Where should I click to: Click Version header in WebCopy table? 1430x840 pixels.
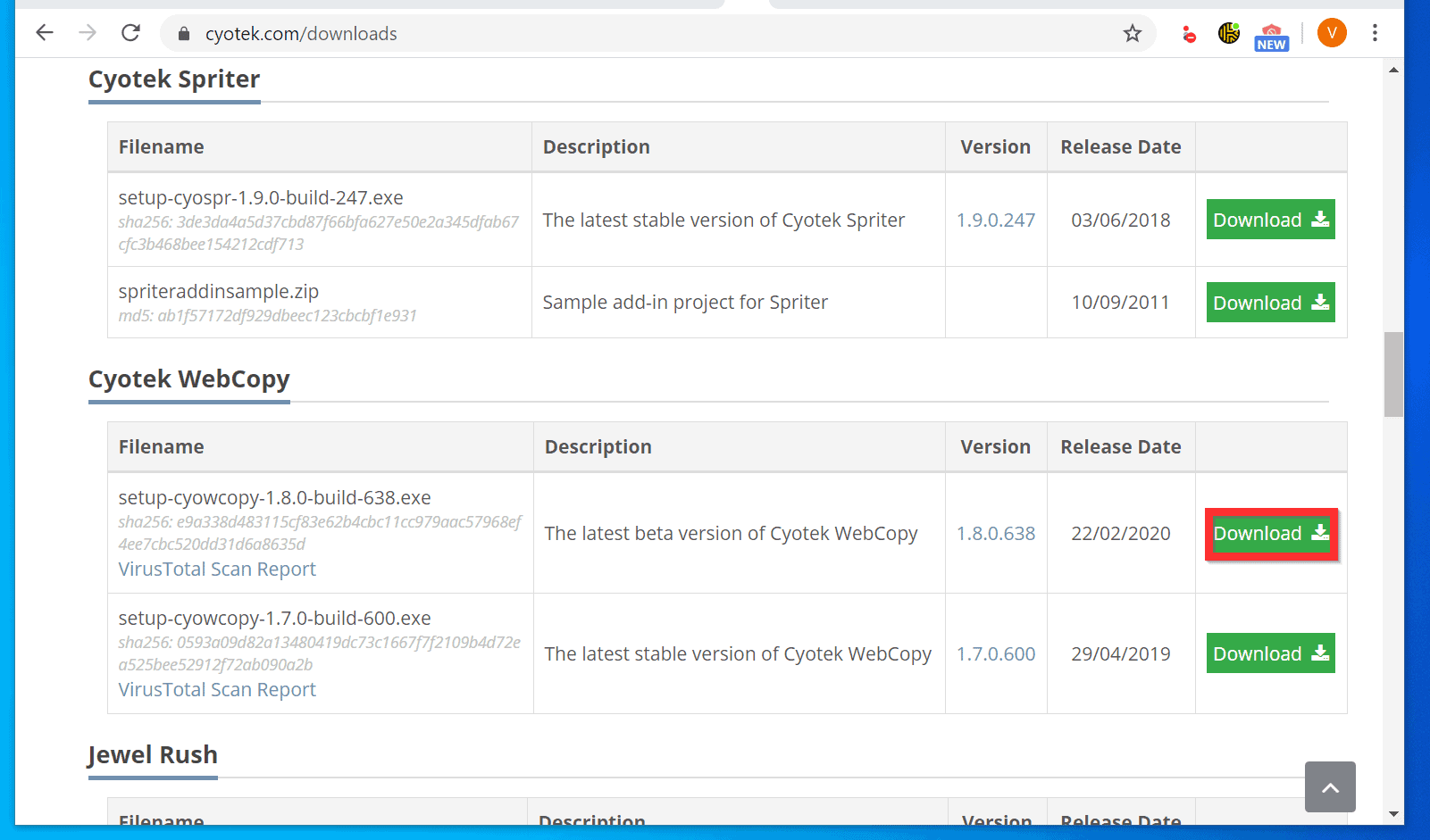tap(996, 447)
